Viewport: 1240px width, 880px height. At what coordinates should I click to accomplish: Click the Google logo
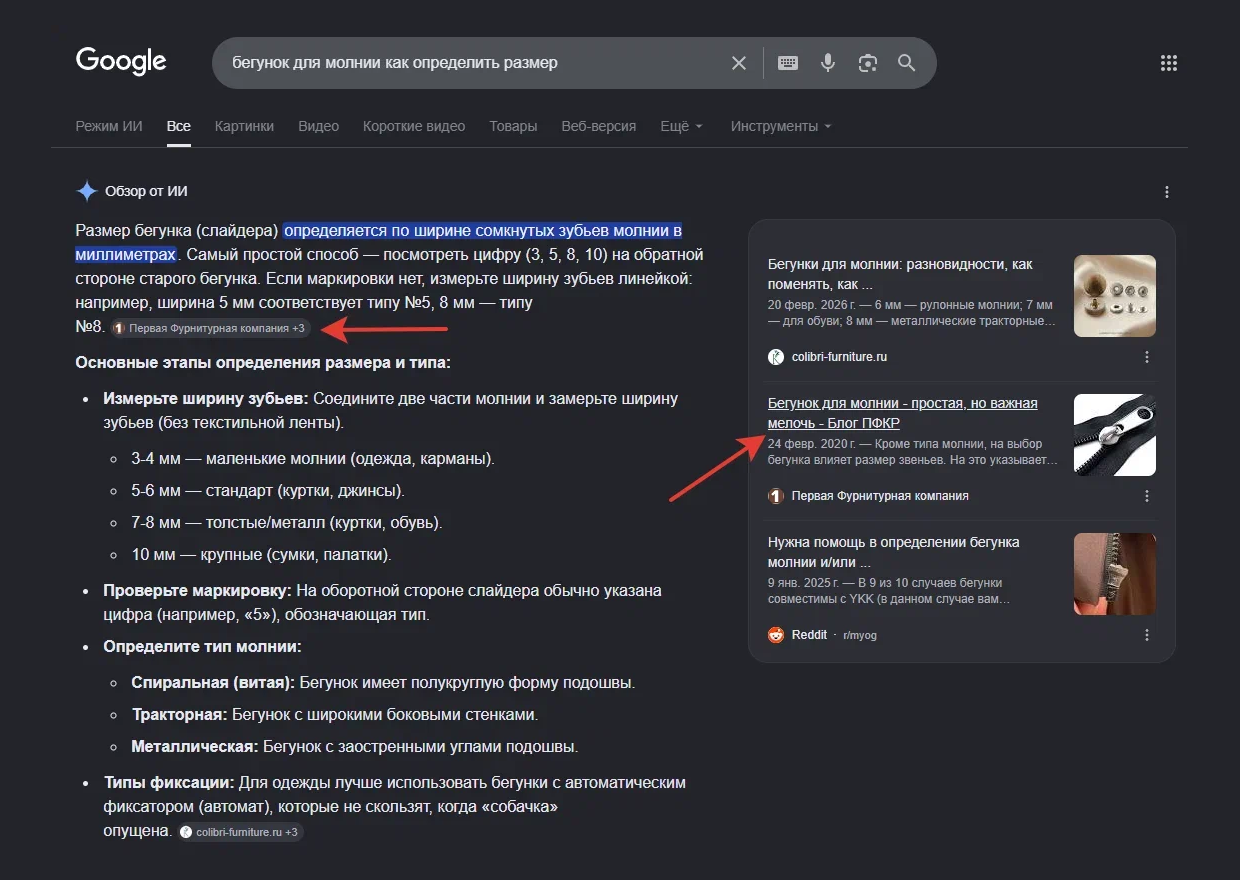[x=122, y=61]
